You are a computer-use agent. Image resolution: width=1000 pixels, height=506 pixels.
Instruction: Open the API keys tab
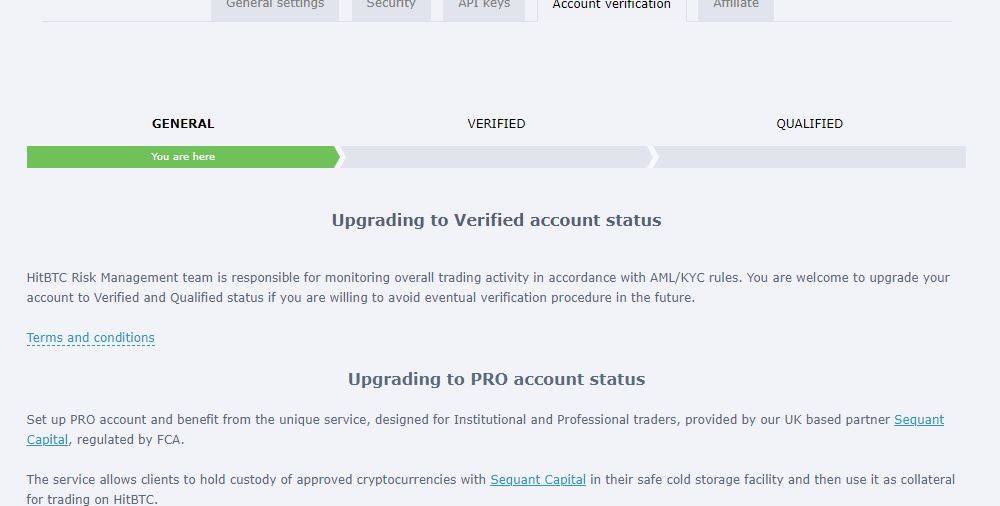point(484,6)
